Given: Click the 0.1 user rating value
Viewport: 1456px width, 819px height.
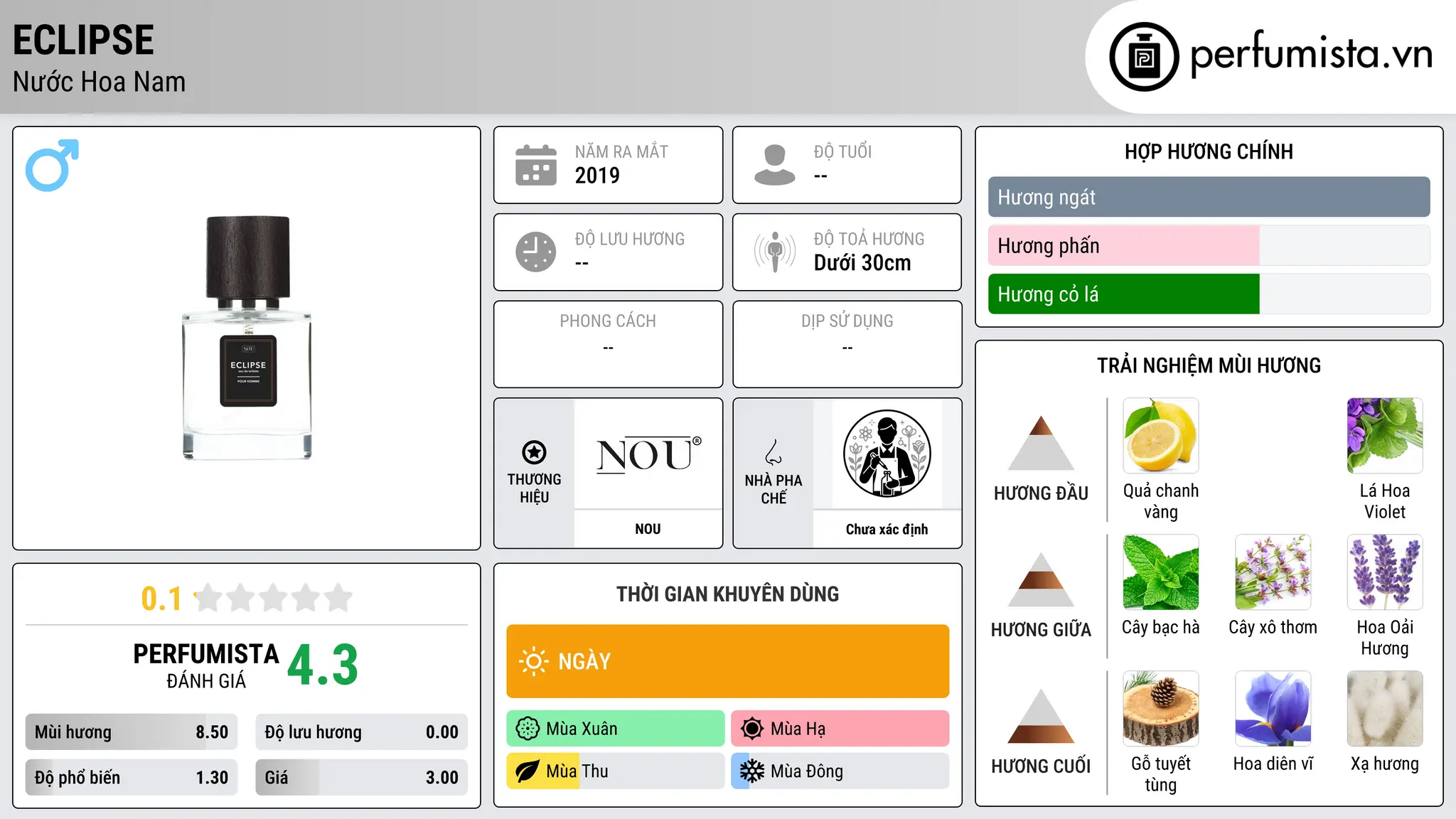Looking at the screenshot, I should 161,599.
